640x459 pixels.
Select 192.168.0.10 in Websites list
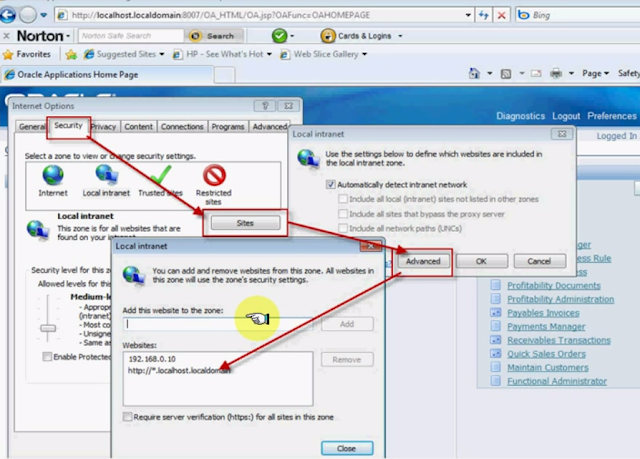pos(152,359)
